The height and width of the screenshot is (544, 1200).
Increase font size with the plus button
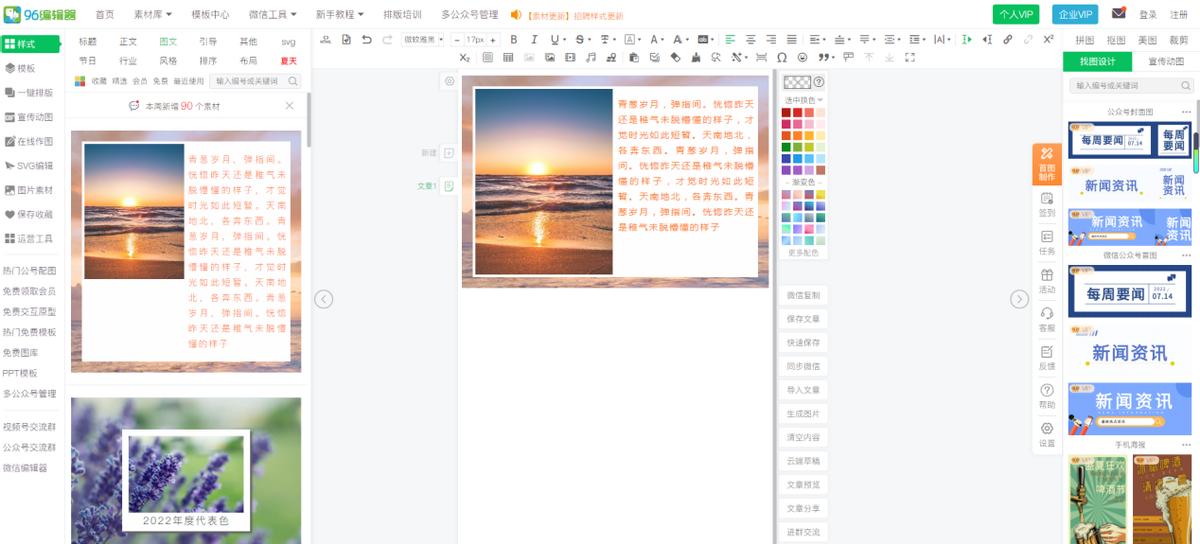[x=492, y=40]
